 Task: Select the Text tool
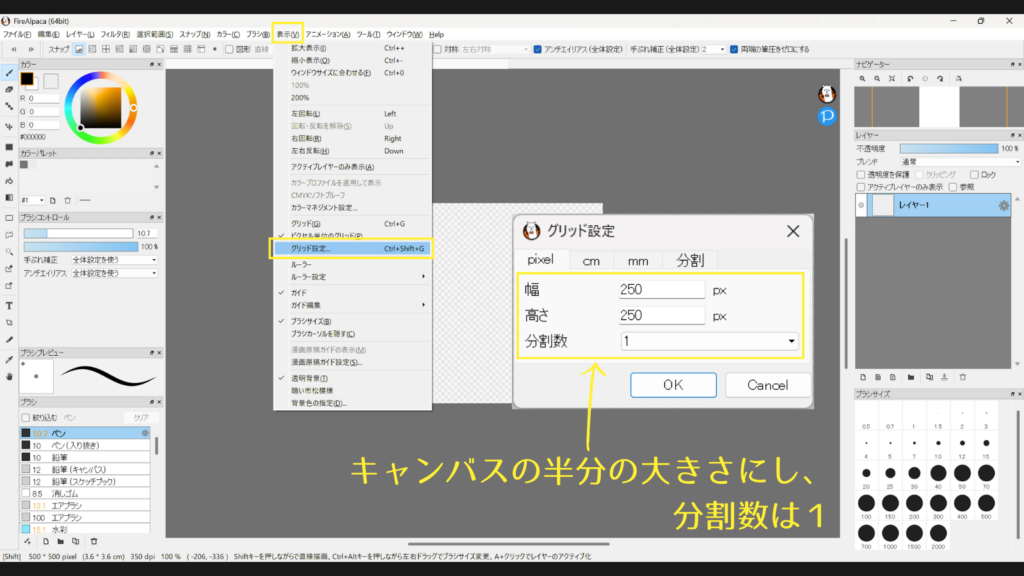click(9, 306)
